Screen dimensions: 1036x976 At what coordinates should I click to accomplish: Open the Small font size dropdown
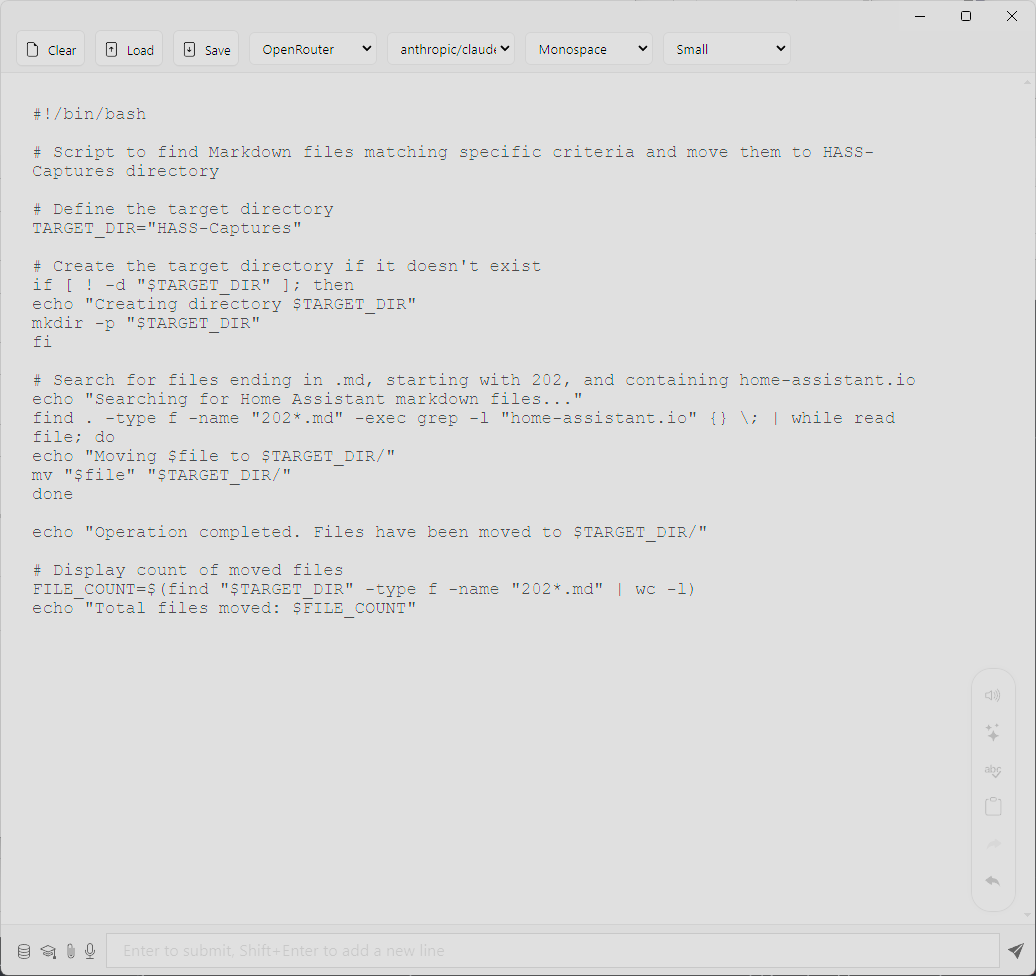pyautogui.click(x=727, y=49)
